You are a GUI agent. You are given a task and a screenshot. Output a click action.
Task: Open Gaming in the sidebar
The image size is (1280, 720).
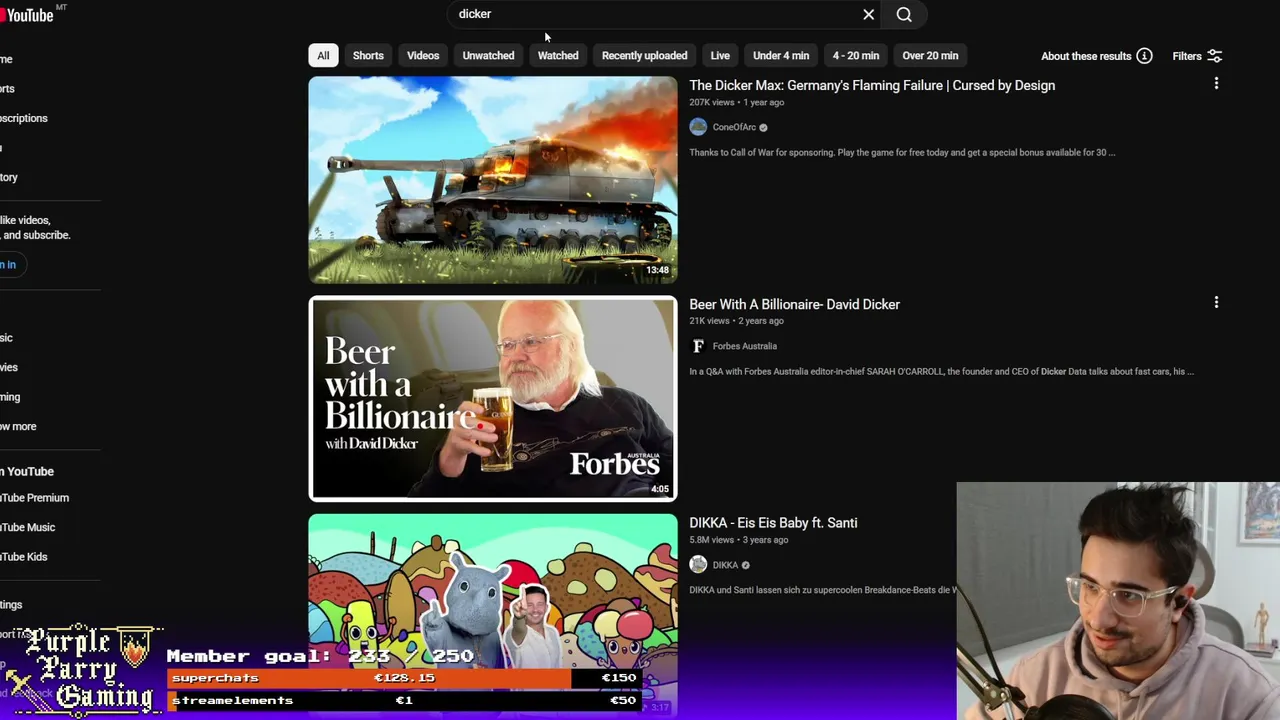(x=11, y=397)
